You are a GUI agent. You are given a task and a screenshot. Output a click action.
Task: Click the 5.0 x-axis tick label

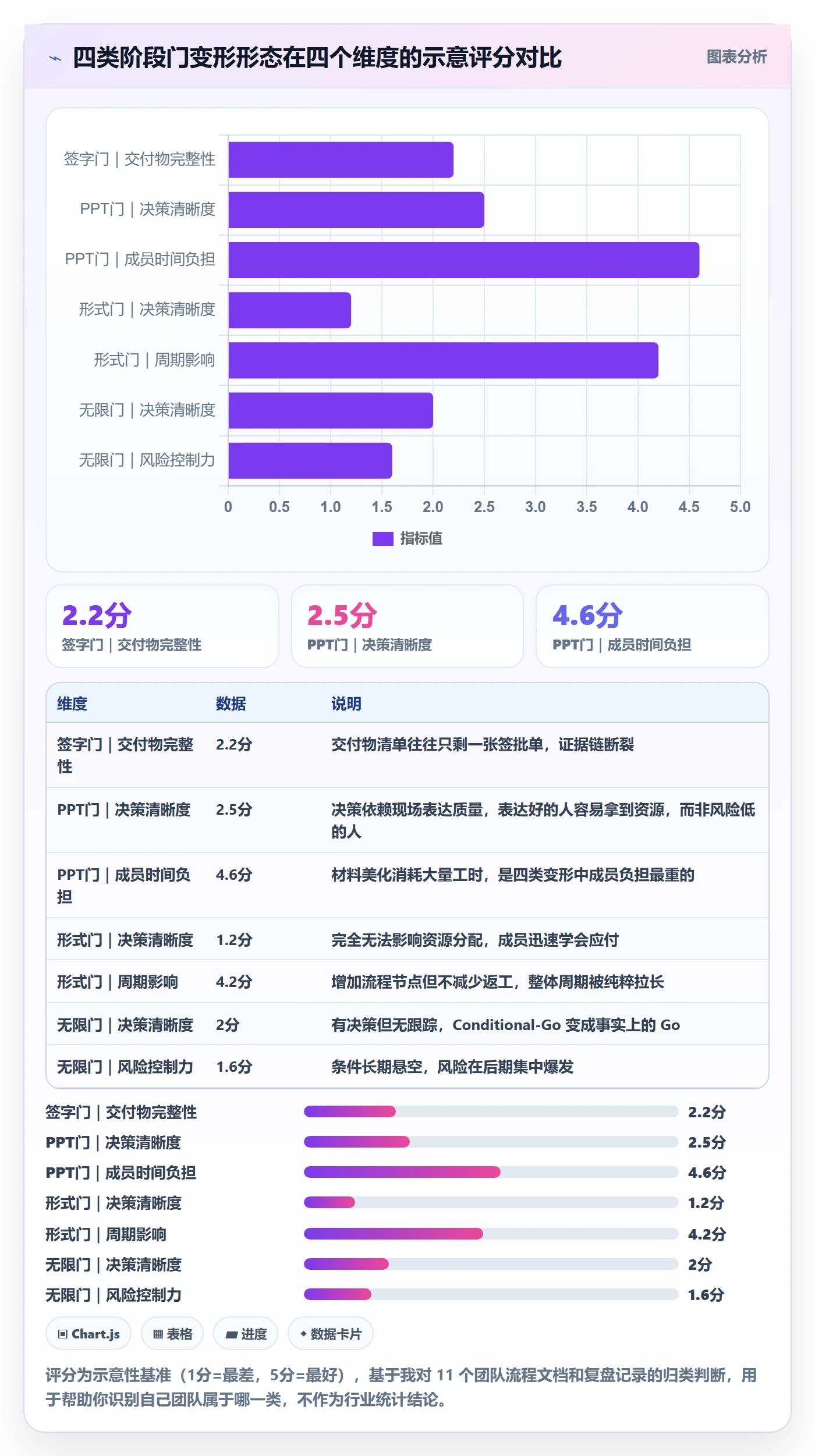point(740,507)
